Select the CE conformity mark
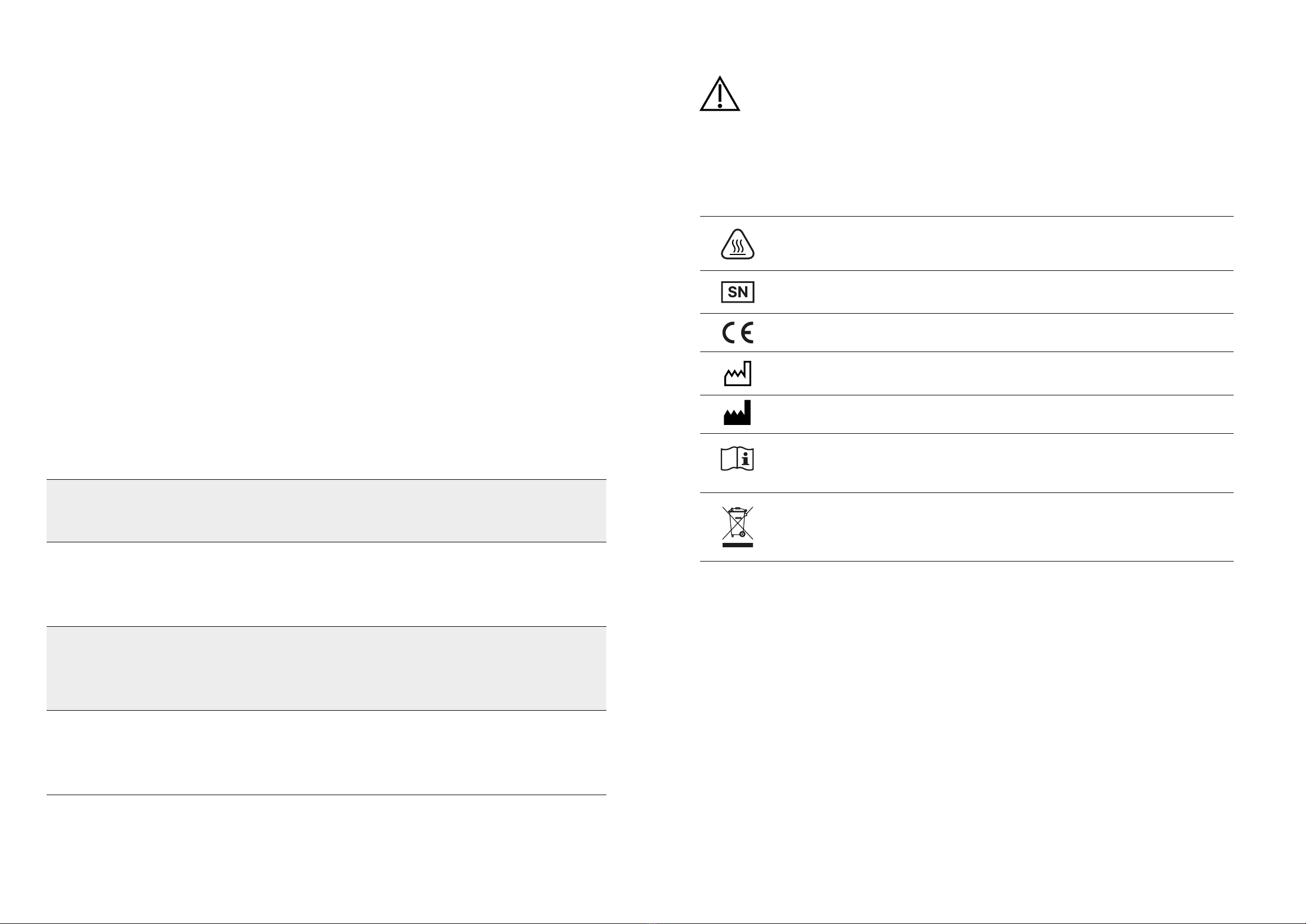 pos(738,332)
